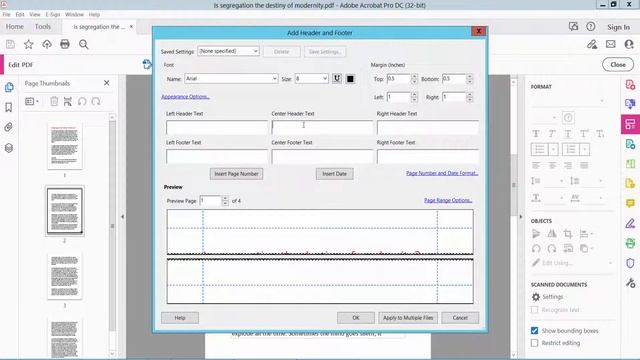The image size is (640, 360).
Task: Switch to the Tools tab
Action: tap(43, 27)
